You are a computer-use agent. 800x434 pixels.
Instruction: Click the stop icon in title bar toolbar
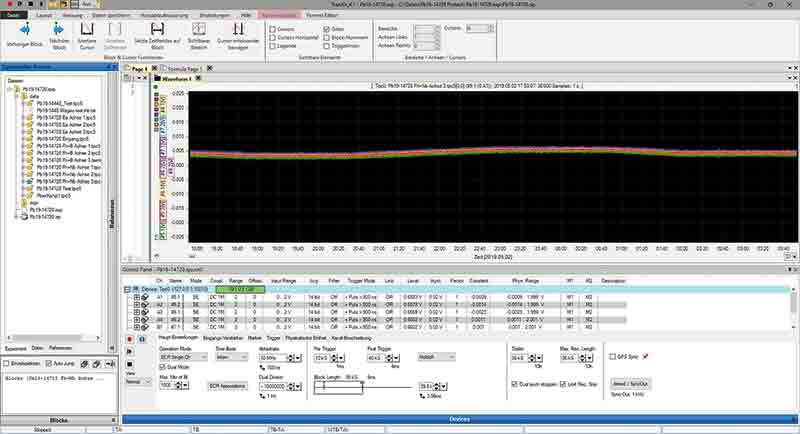click(31, 4)
